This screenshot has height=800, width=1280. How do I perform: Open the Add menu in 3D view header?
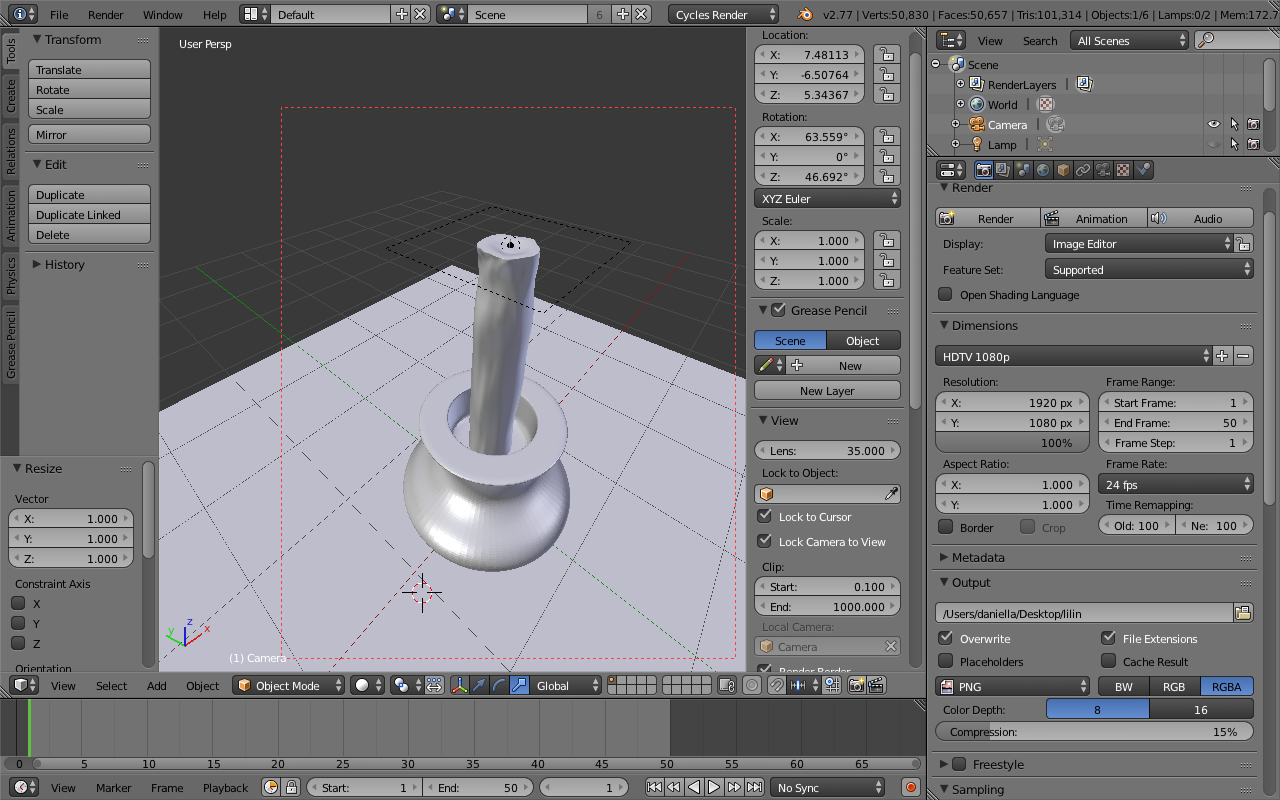157,685
